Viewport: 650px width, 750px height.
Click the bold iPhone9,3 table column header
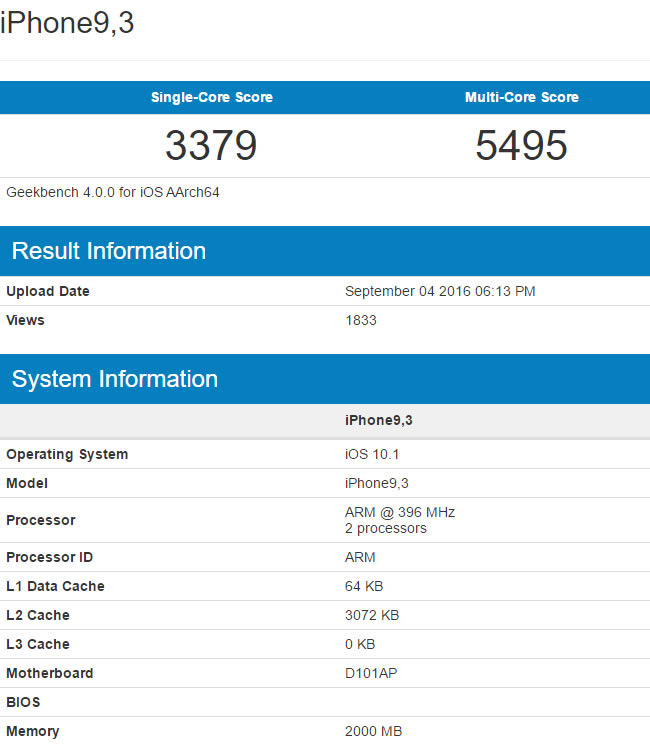378,420
